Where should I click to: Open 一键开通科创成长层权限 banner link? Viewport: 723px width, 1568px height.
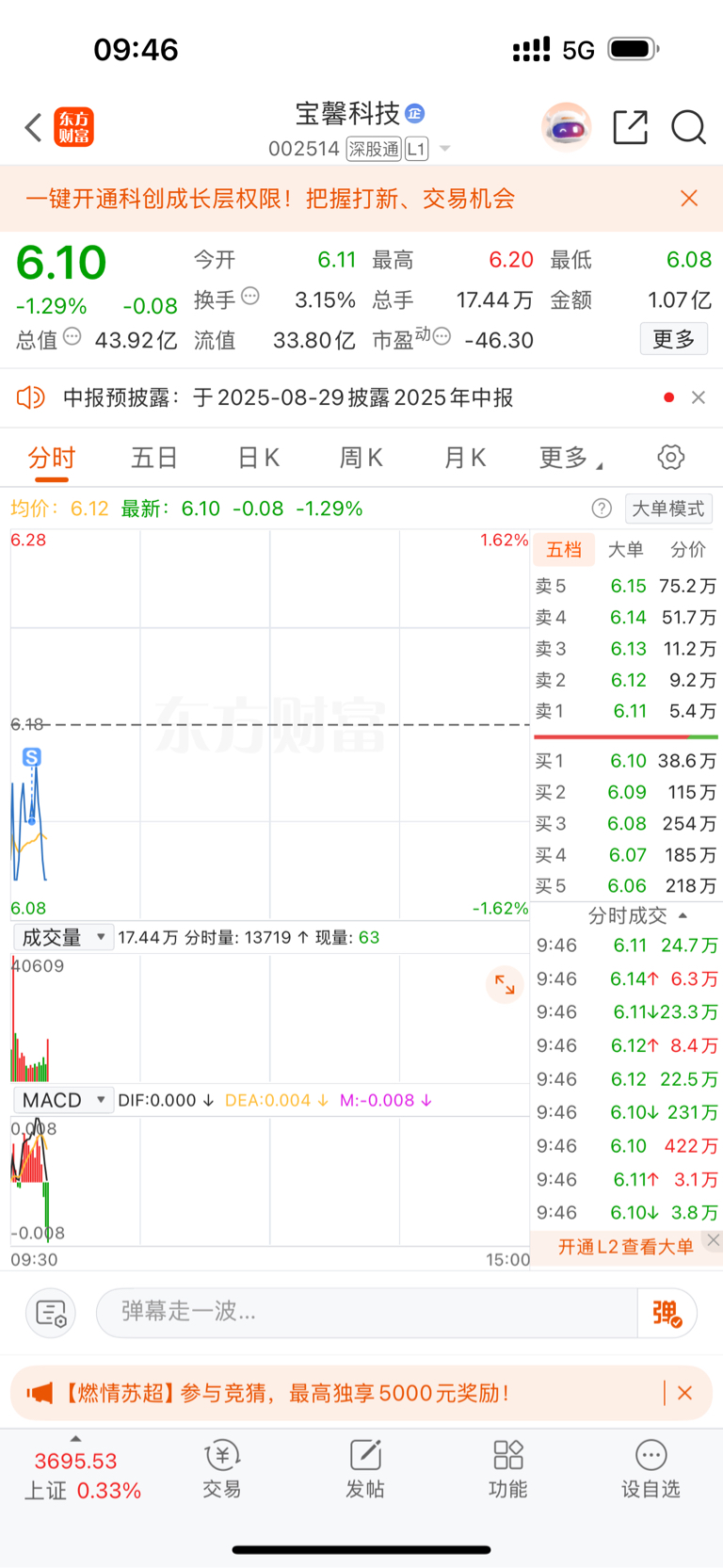point(270,199)
